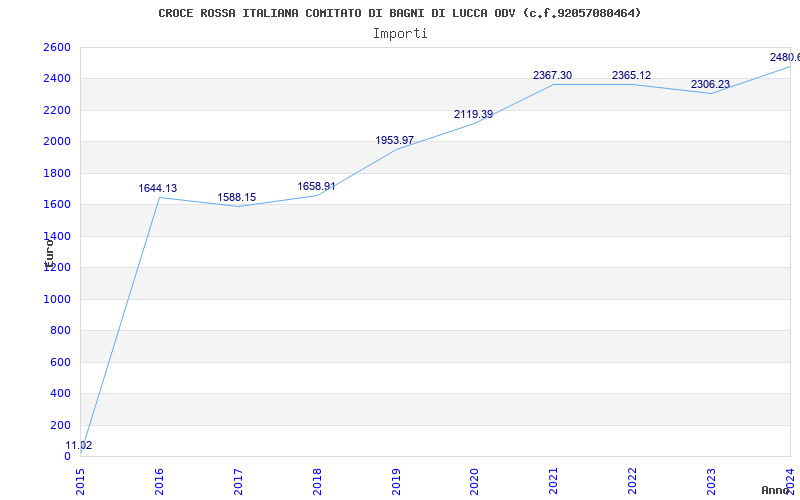This screenshot has height=500, width=800.
Task: Click the chart title with the organization name
Action: (x=400, y=13)
